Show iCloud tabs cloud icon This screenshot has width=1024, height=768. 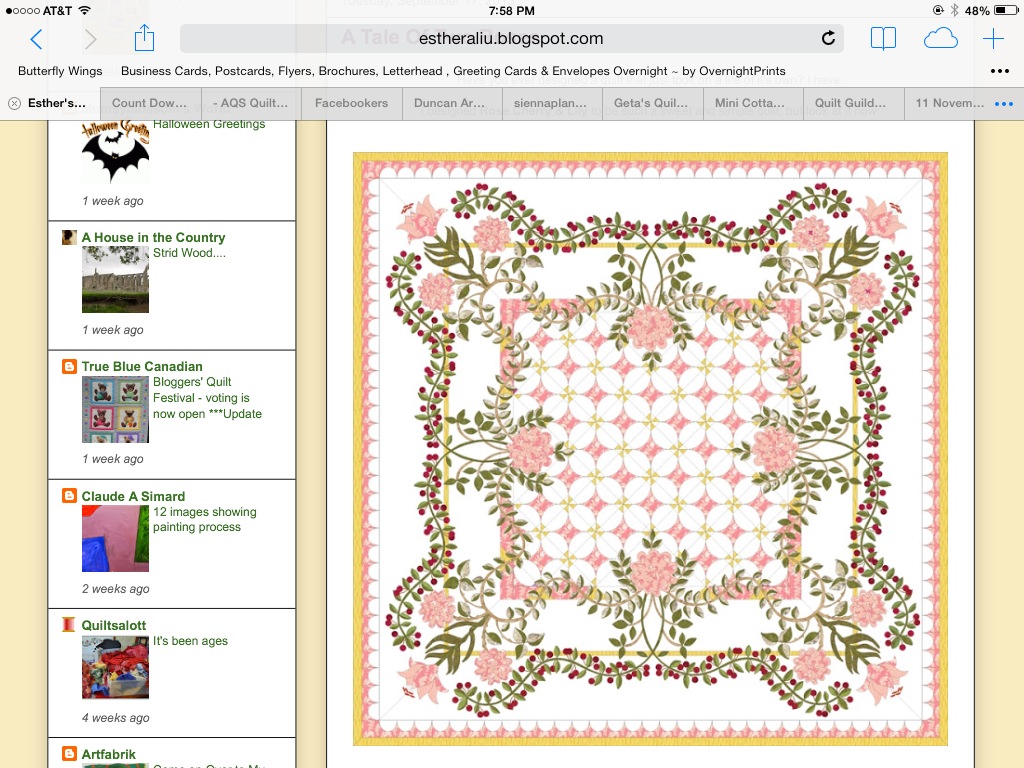(940, 39)
